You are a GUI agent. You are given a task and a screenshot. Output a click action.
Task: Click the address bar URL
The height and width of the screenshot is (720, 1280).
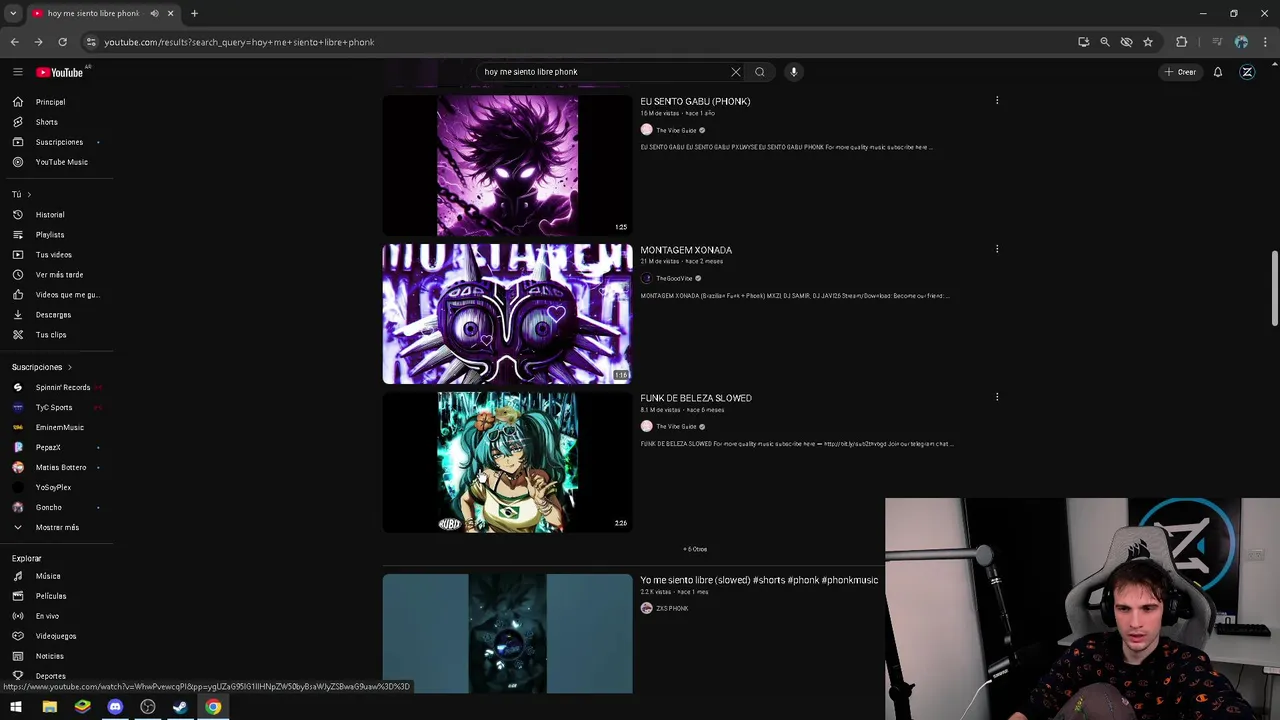pyautogui.click(x=239, y=42)
